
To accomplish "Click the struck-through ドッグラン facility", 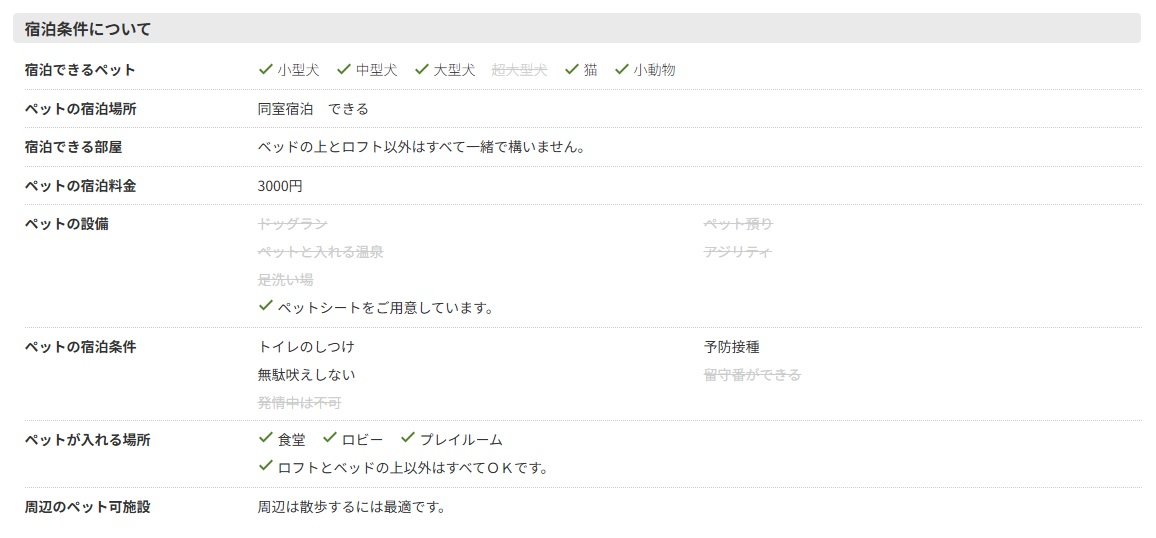I will (x=292, y=224).
